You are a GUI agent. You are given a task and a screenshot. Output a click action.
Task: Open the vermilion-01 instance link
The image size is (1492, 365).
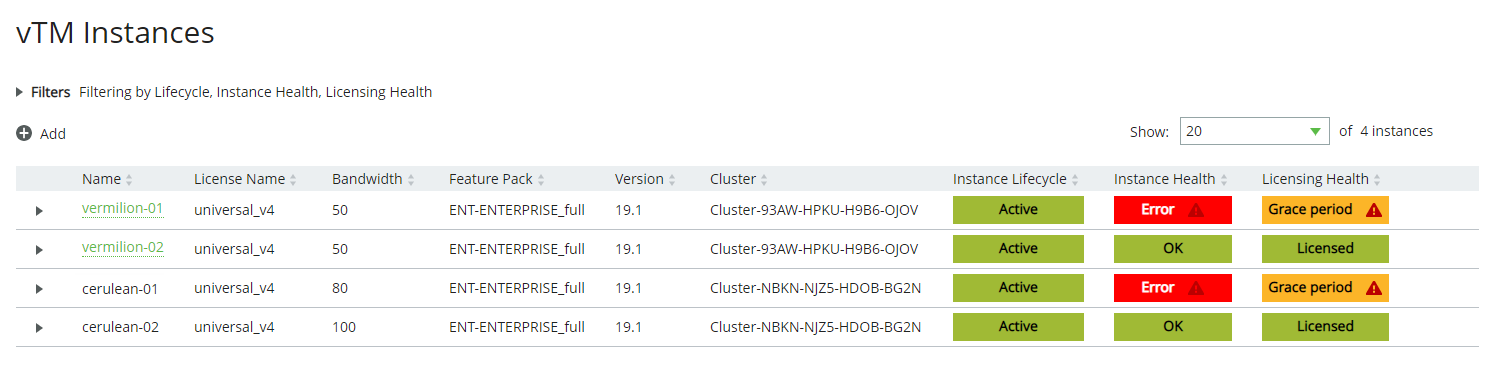pyautogui.click(x=122, y=208)
